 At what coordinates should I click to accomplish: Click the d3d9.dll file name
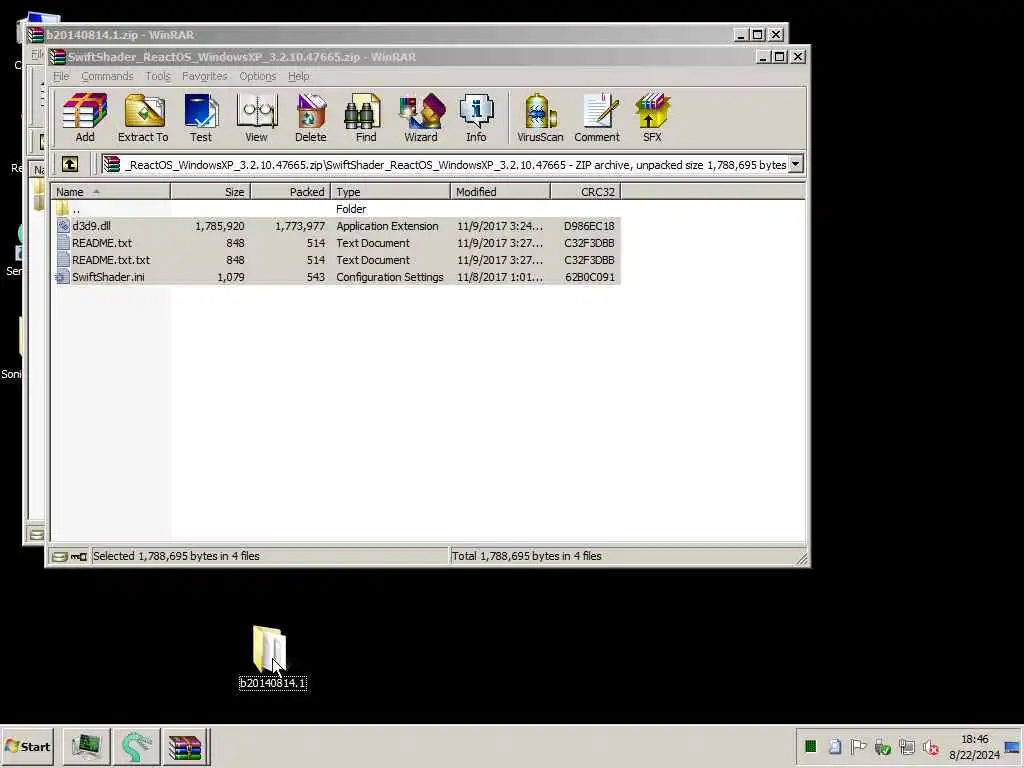coord(91,226)
